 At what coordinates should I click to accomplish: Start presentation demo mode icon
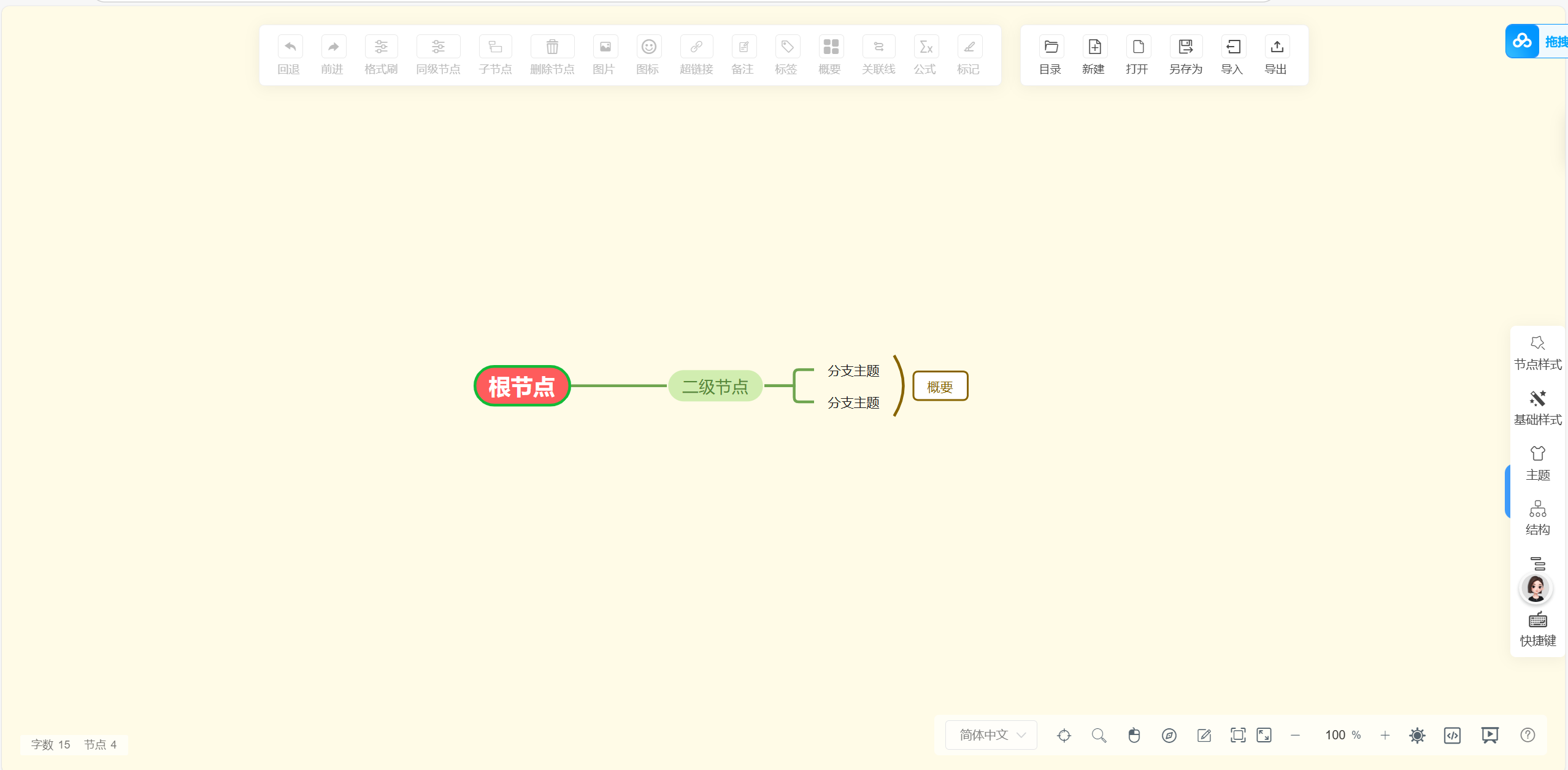click(x=1489, y=735)
